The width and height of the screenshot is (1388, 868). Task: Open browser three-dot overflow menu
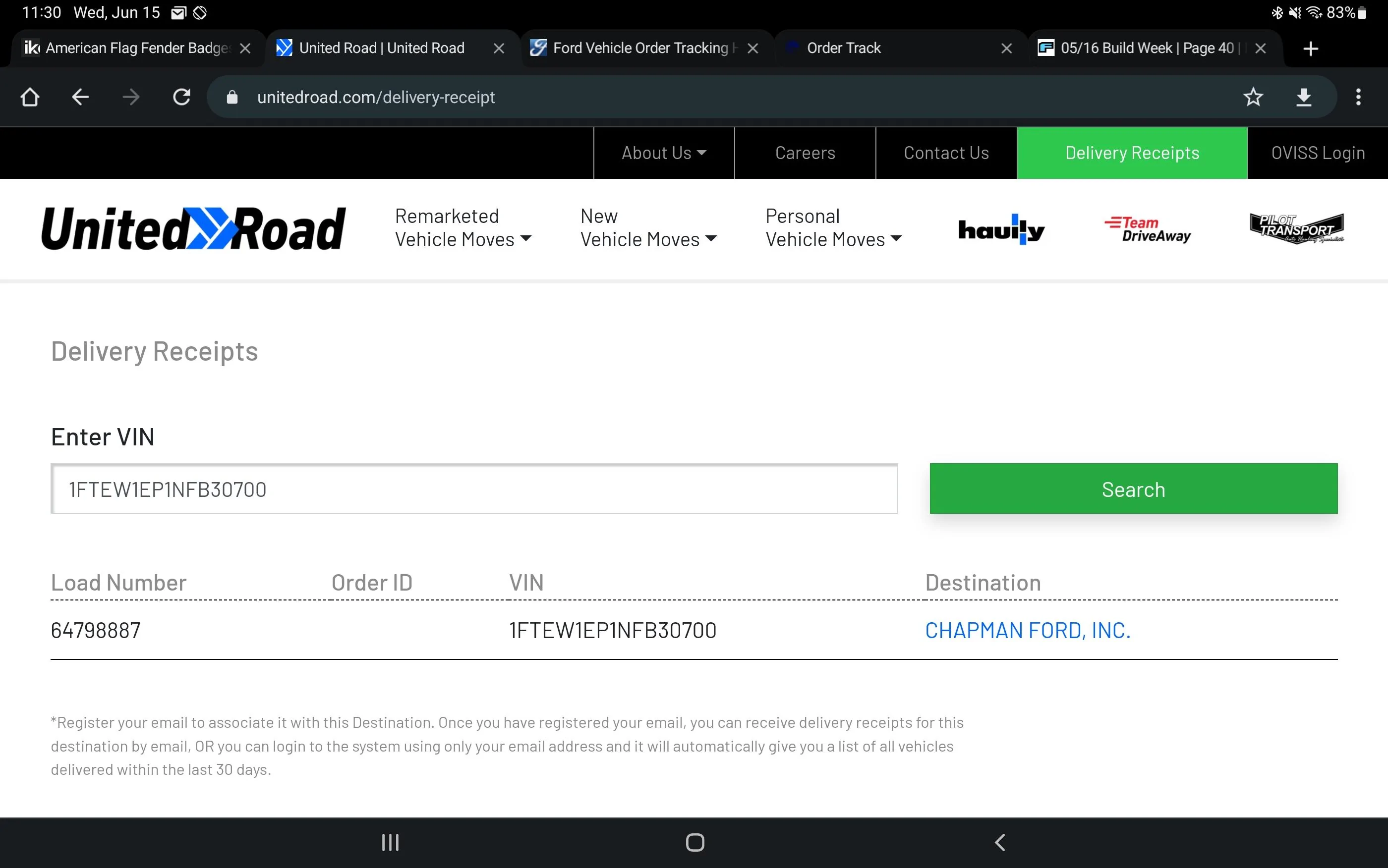tap(1358, 97)
